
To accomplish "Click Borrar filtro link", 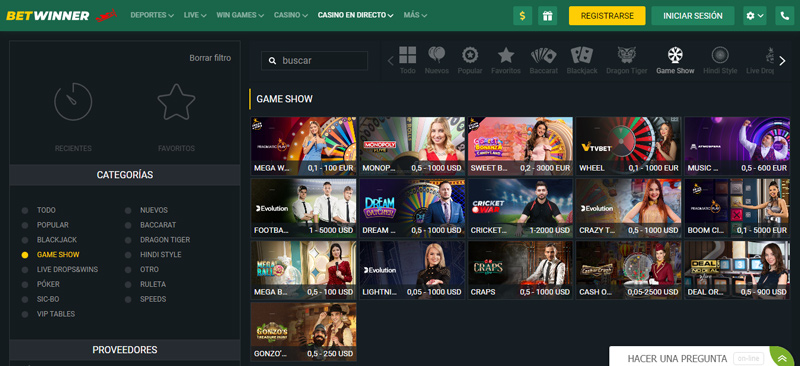I will coord(210,58).
